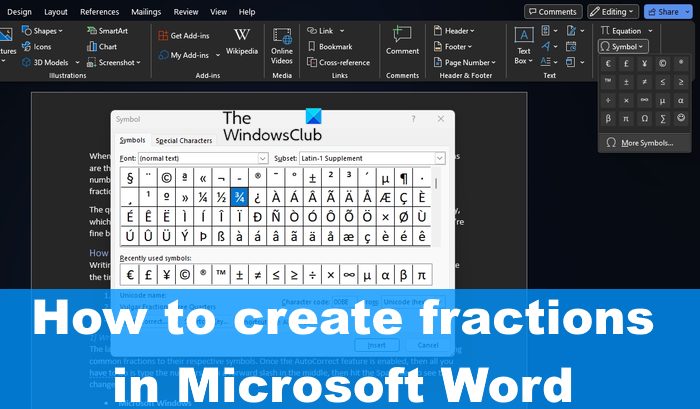Pick the euro sign in recently used symbols
This screenshot has height=409, width=700.
coord(129,275)
